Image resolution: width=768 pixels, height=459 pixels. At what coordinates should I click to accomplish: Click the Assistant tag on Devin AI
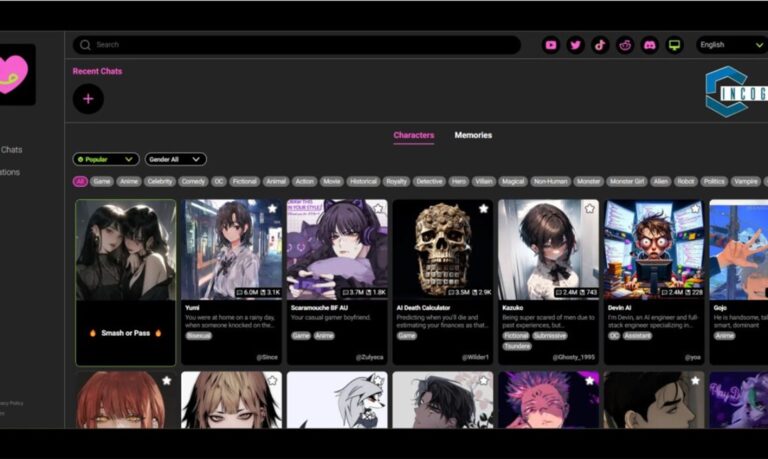(x=637, y=336)
